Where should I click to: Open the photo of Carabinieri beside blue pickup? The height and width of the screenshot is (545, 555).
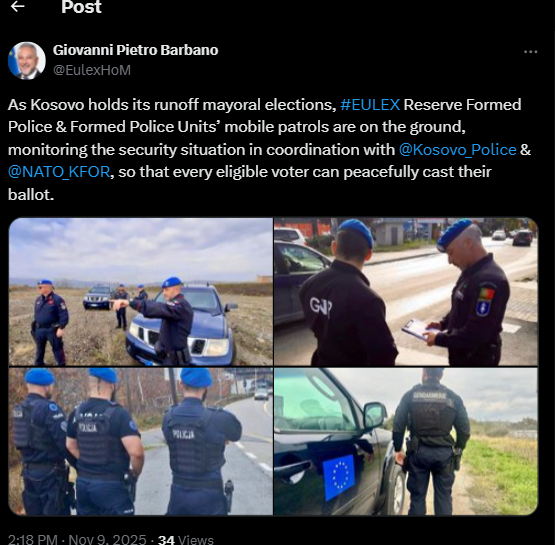pyautogui.click(x=141, y=292)
